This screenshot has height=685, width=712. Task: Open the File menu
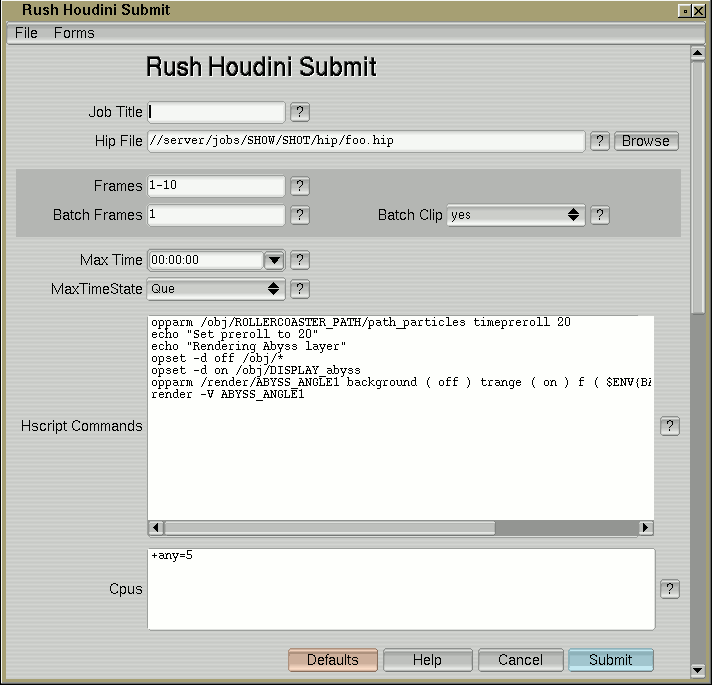[x=26, y=33]
